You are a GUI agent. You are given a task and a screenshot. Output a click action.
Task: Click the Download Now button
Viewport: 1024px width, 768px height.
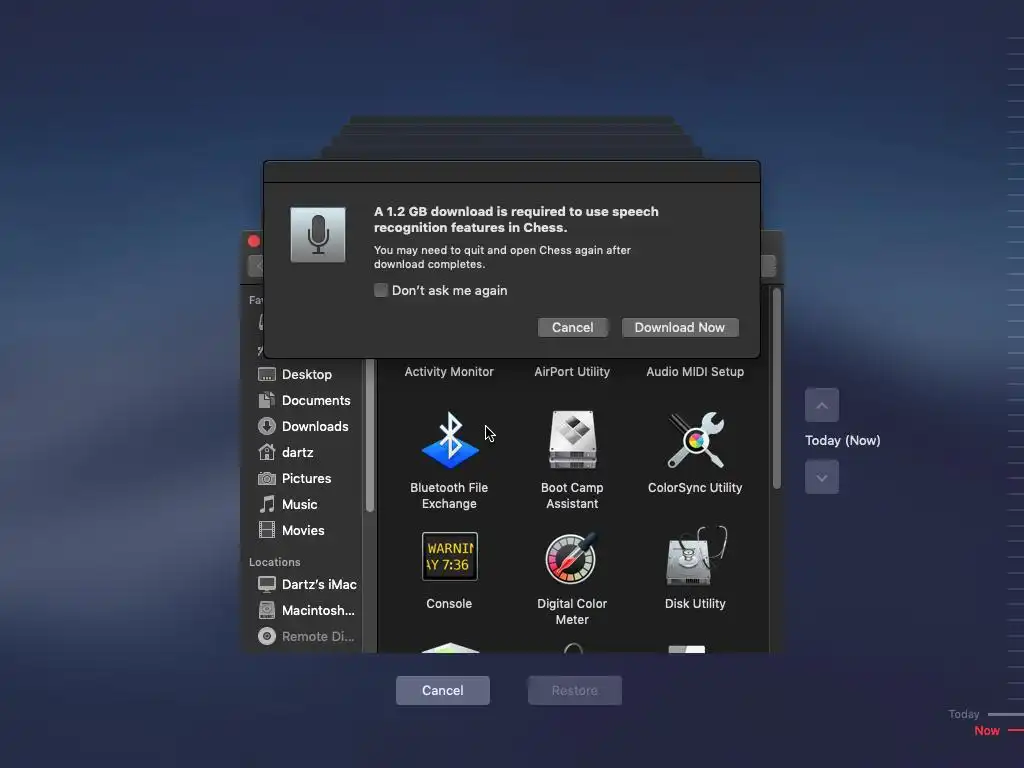pyautogui.click(x=680, y=327)
